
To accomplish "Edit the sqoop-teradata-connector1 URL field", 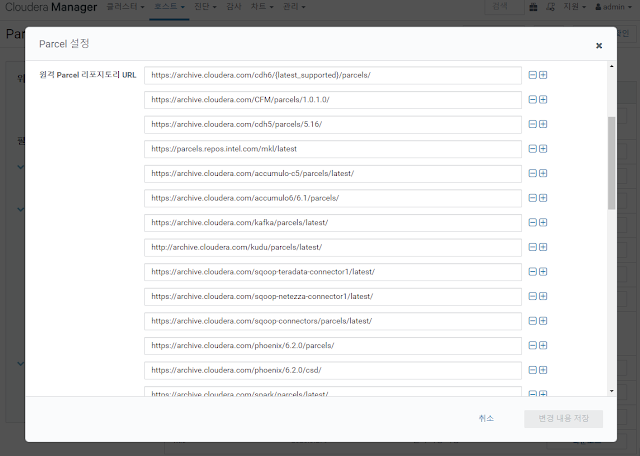I will 333,272.
